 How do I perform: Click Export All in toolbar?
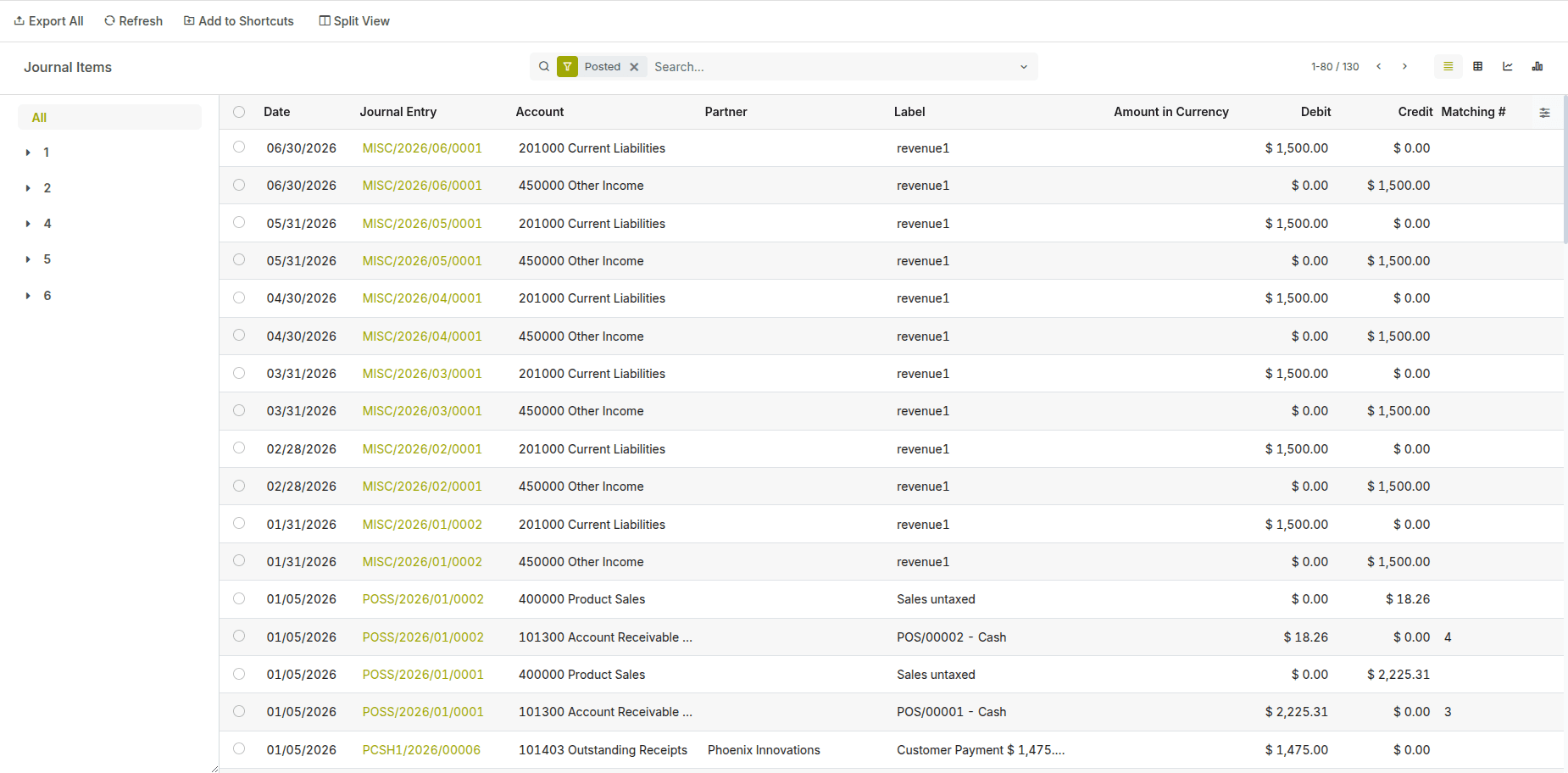pos(48,21)
